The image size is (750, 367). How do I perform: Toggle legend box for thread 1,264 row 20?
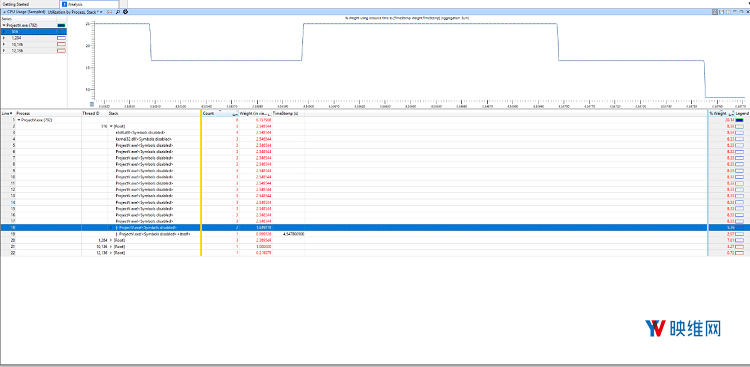(739, 240)
